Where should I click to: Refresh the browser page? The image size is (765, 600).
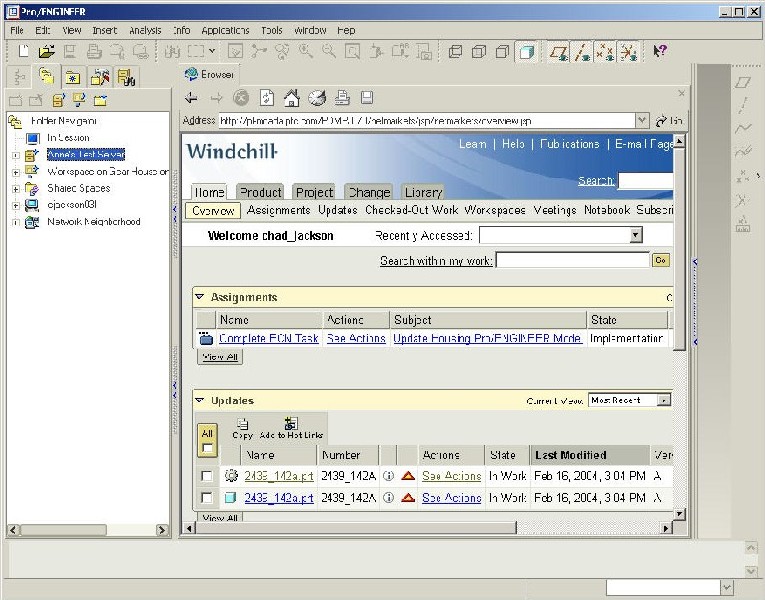(266, 98)
